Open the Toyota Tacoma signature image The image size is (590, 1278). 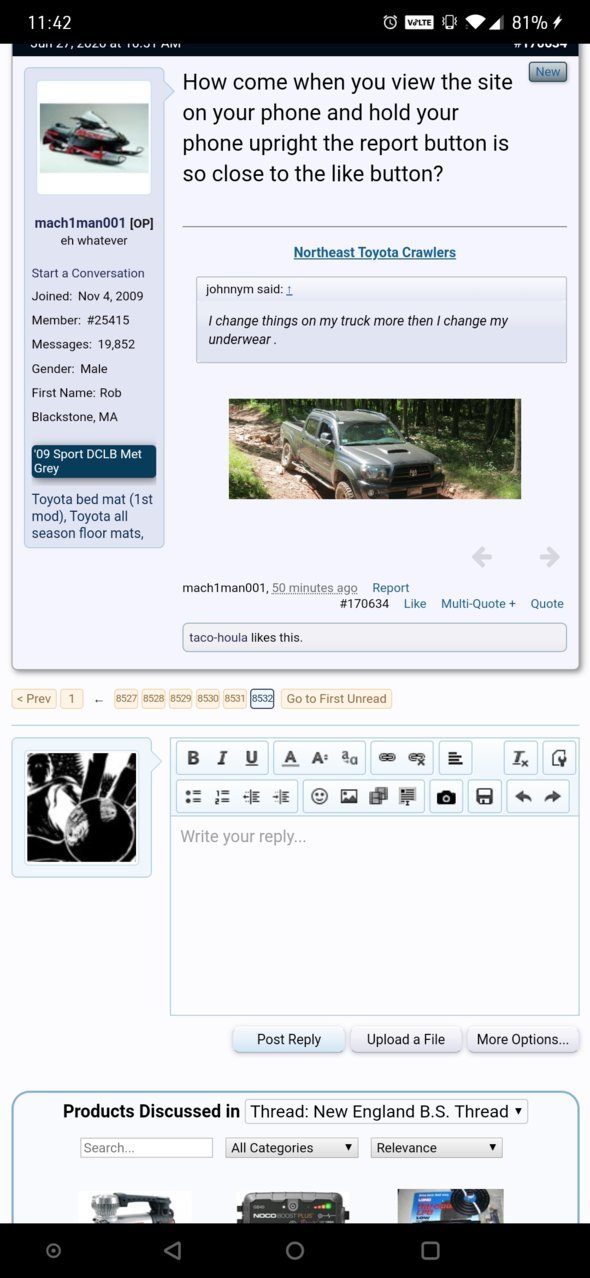(375, 449)
